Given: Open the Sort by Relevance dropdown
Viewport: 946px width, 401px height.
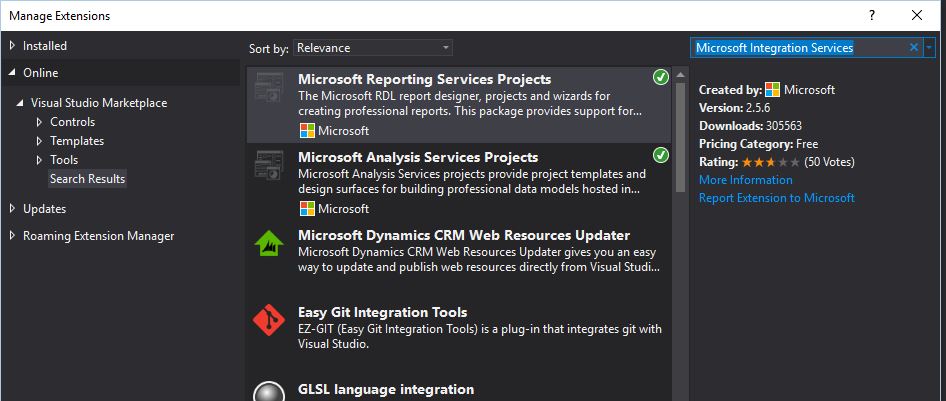Looking at the screenshot, I should point(373,48).
